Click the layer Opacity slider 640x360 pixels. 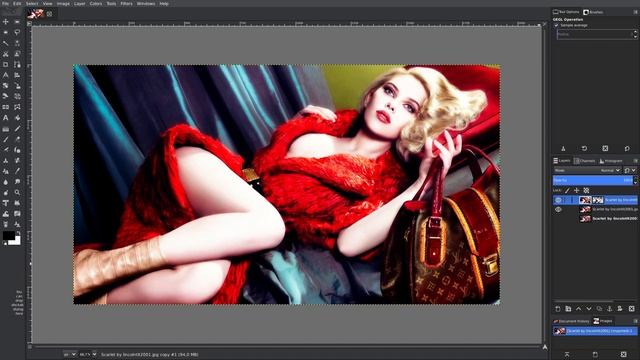[592, 180]
